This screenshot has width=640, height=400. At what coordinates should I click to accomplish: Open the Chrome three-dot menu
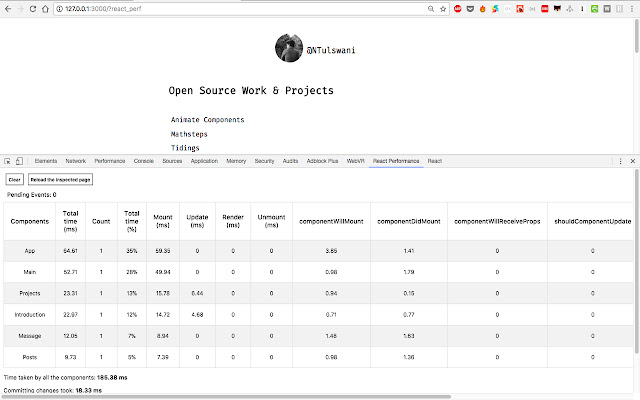631,9
